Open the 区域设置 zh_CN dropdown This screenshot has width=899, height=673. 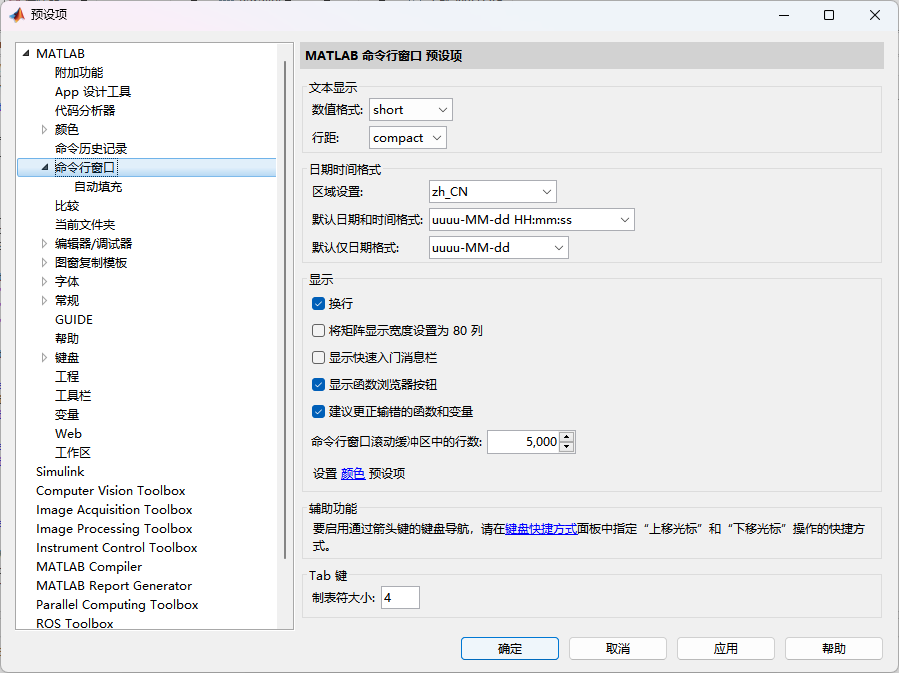[x=493, y=191]
